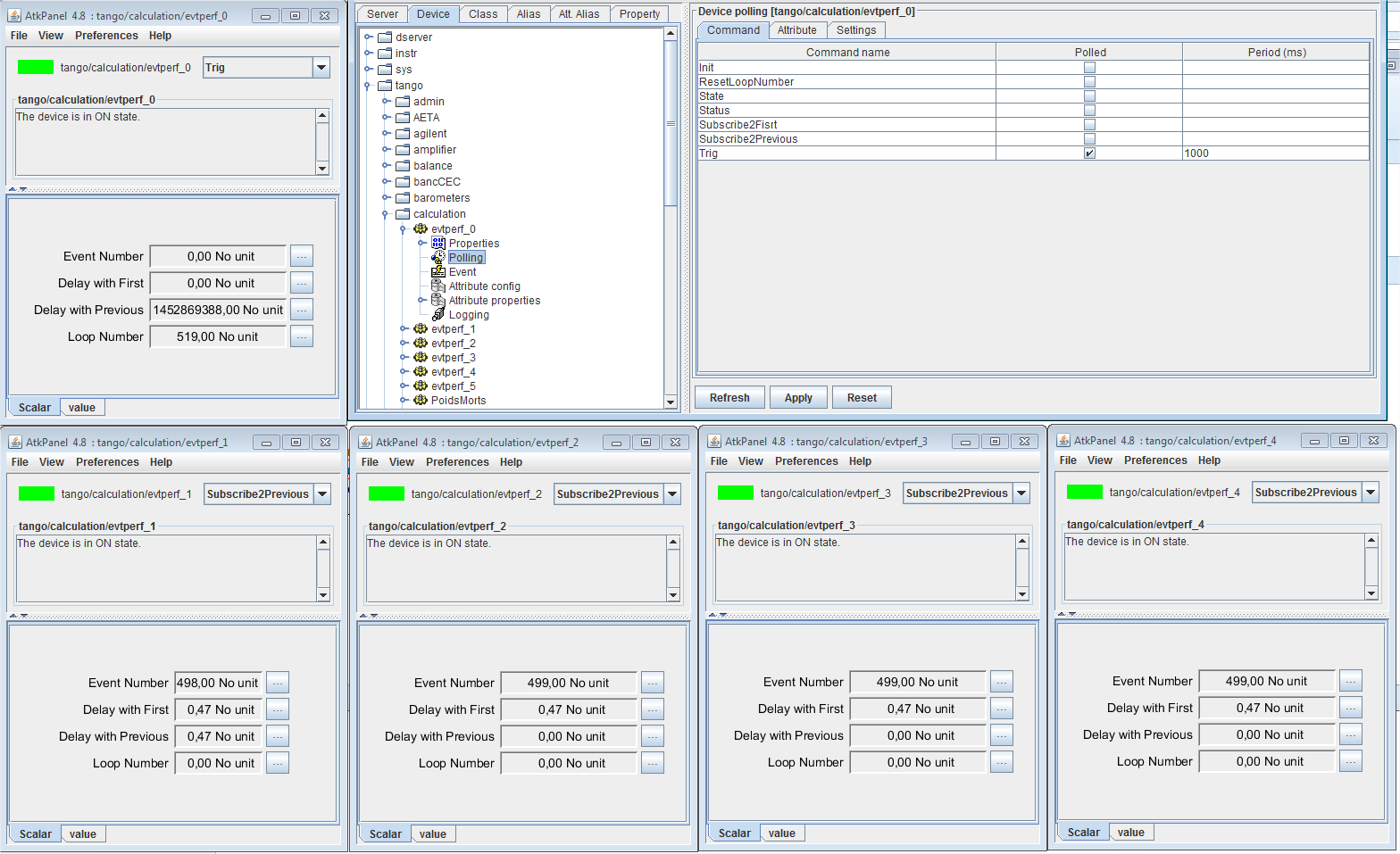This screenshot has height=854, width=1400.
Task: Switch to the Alias tab
Action: [x=529, y=14]
